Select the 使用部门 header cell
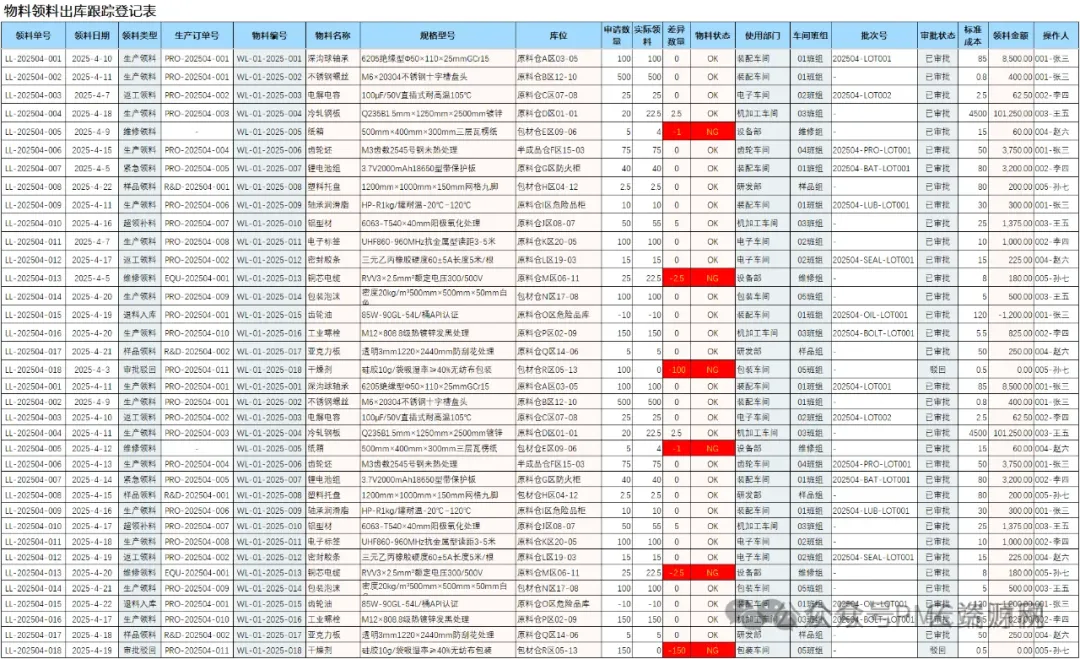Image resolution: width=1080 pixels, height=659 pixels. tap(762, 35)
